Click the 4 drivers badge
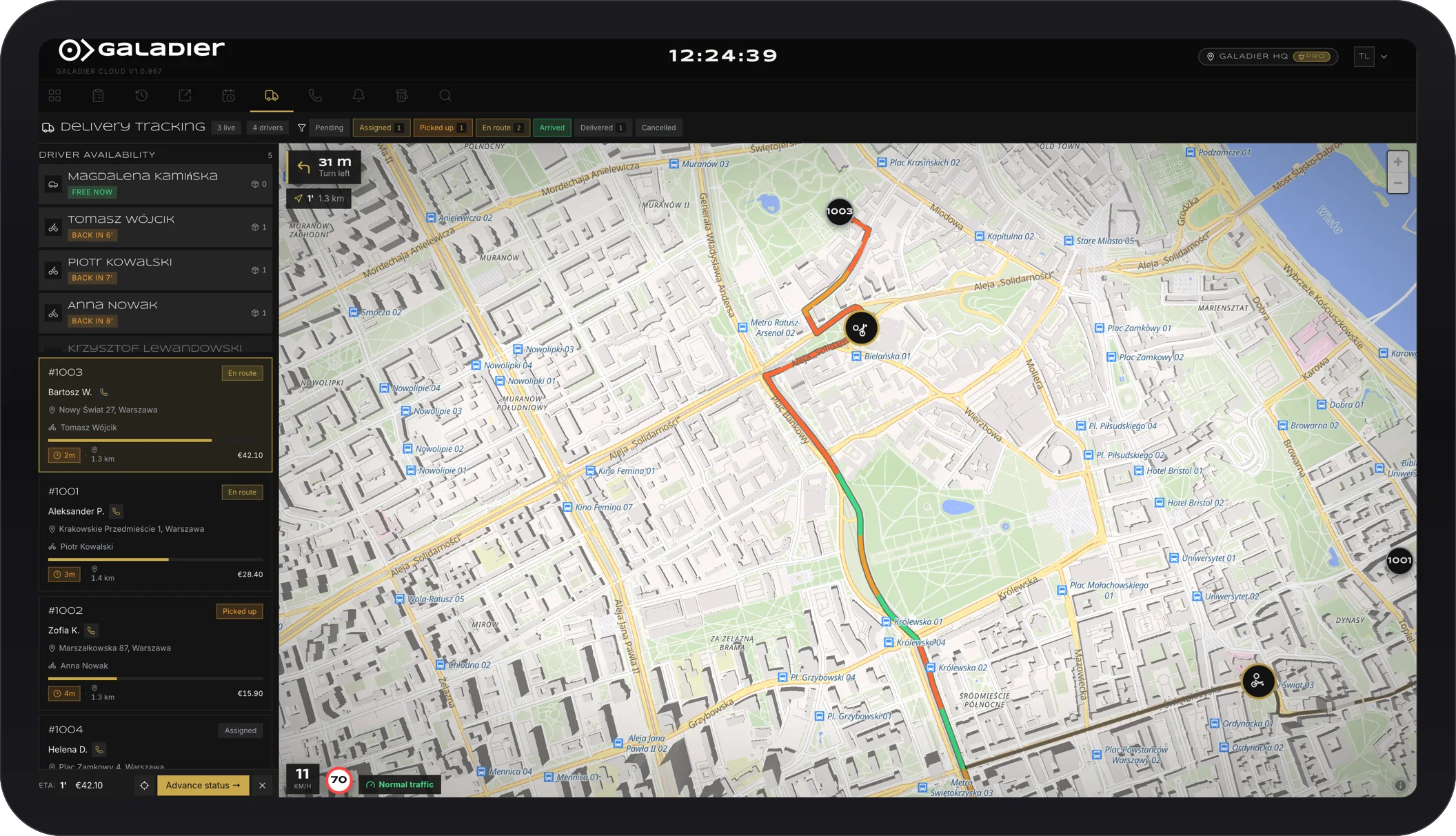 (x=267, y=128)
